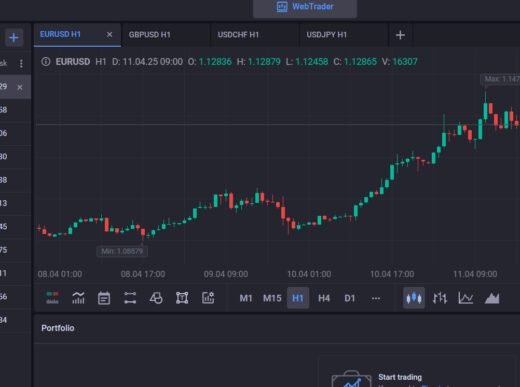520x387 pixels.
Task: Add a new chart tab
Action: (400, 35)
